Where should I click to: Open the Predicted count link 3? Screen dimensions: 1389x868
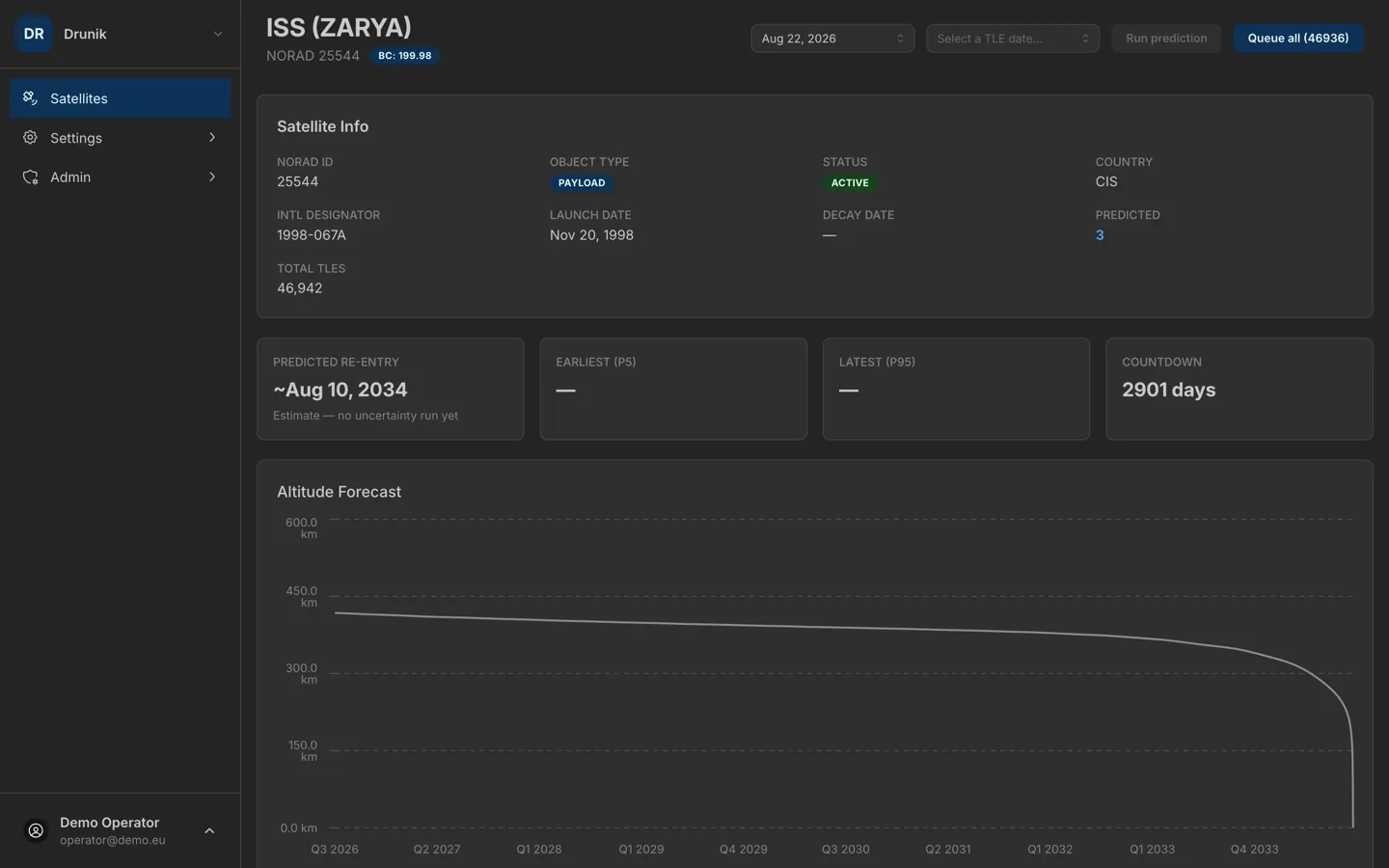pos(1100,235)
